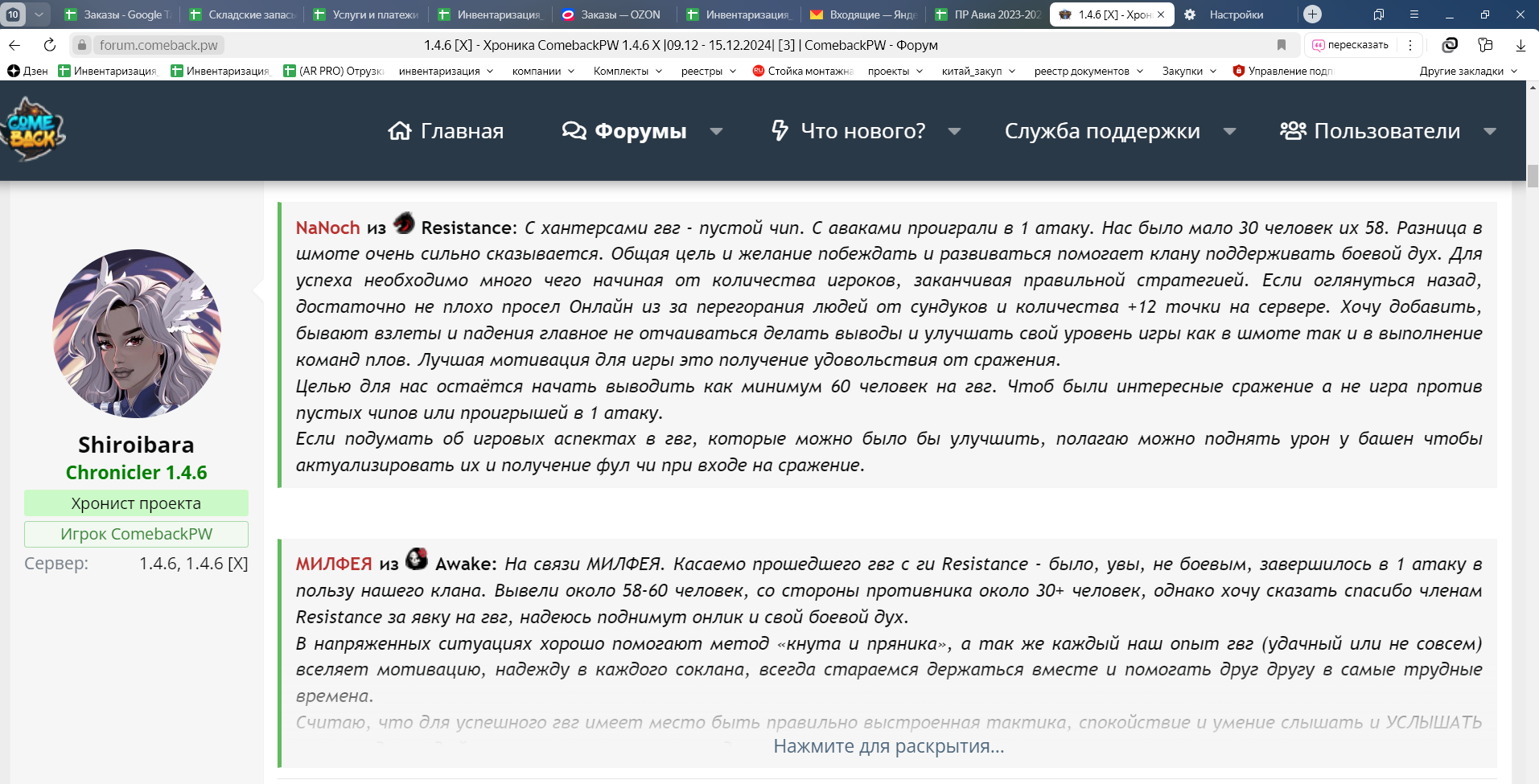The height and width of the screenshot is (784, 1539).
Task: Click the ComebackPW logo
Action: click(x=33, y=130)
